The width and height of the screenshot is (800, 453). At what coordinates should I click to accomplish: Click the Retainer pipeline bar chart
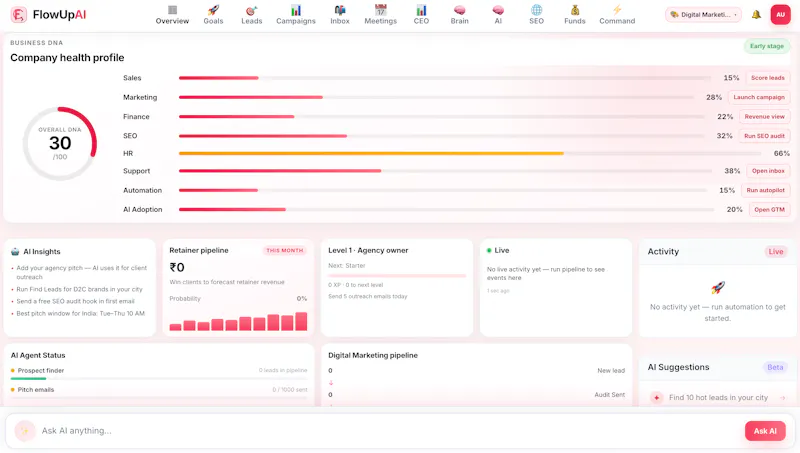[238, 321]
